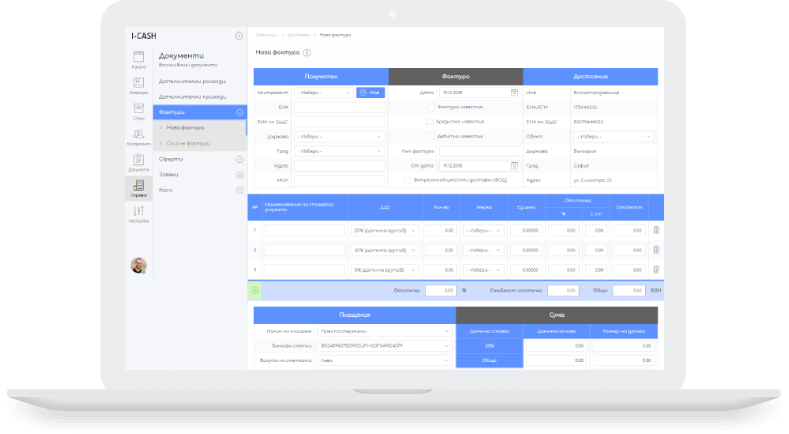Image resolution: width=789 pixels, height=434 pixels.
Task: Enable the Кредитно известие checkbox
Action: click(431, 121)
